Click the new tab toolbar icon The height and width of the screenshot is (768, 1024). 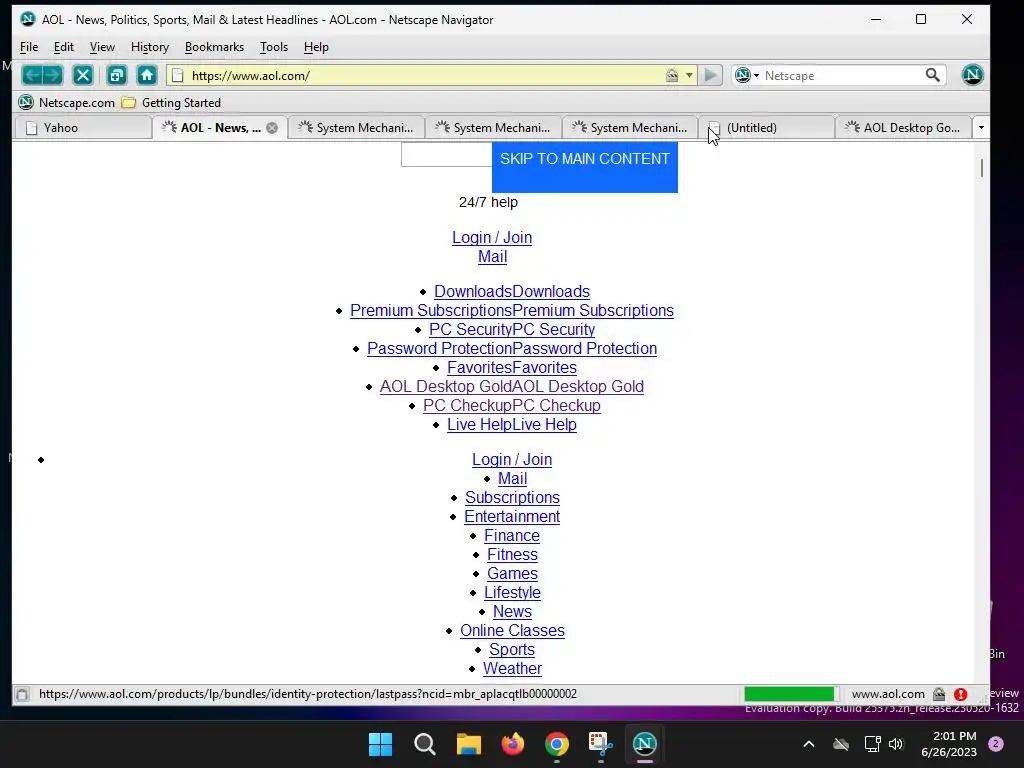tap(116, 75)
